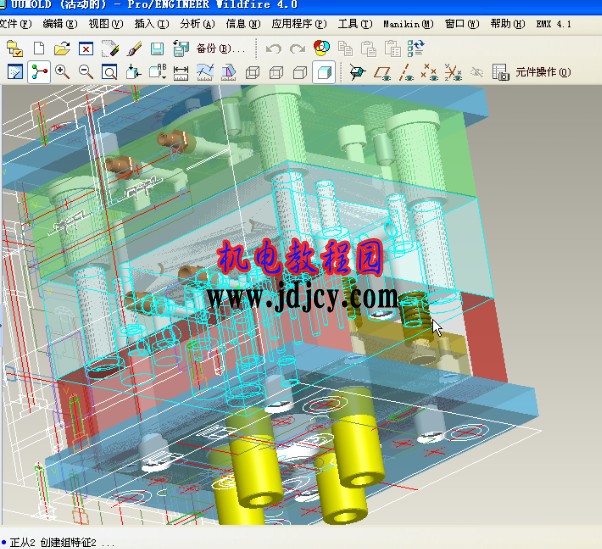Open the color appearance palette icon

pos(321,48)
